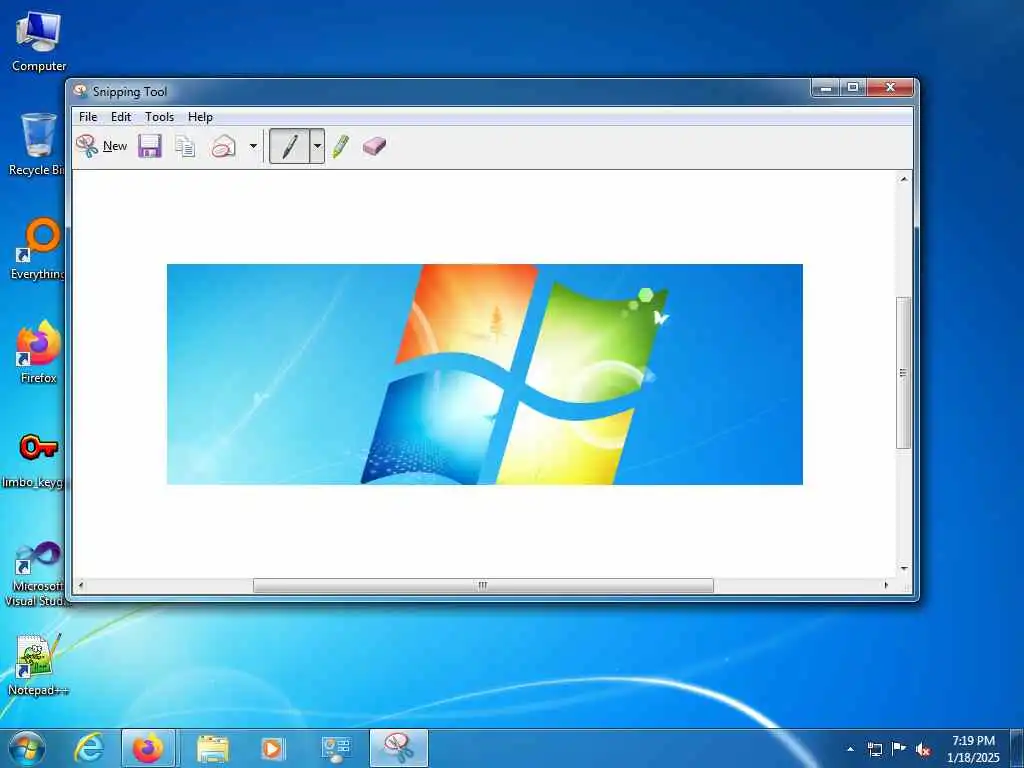Click the Snipping Tool title bar icon
This screenshot has height=768, width=1024.
(80, 91)
